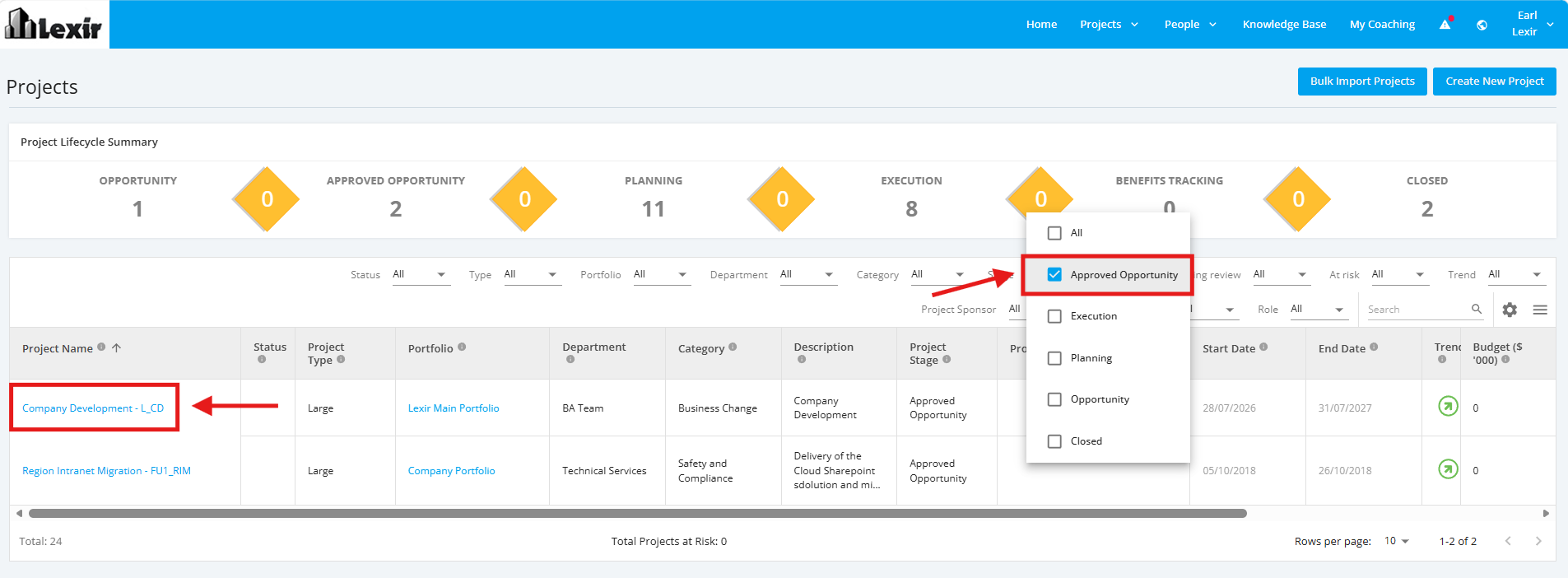Click the Closed lifecycle count
The image size is (1568, 578).
tap(1427, 208)
